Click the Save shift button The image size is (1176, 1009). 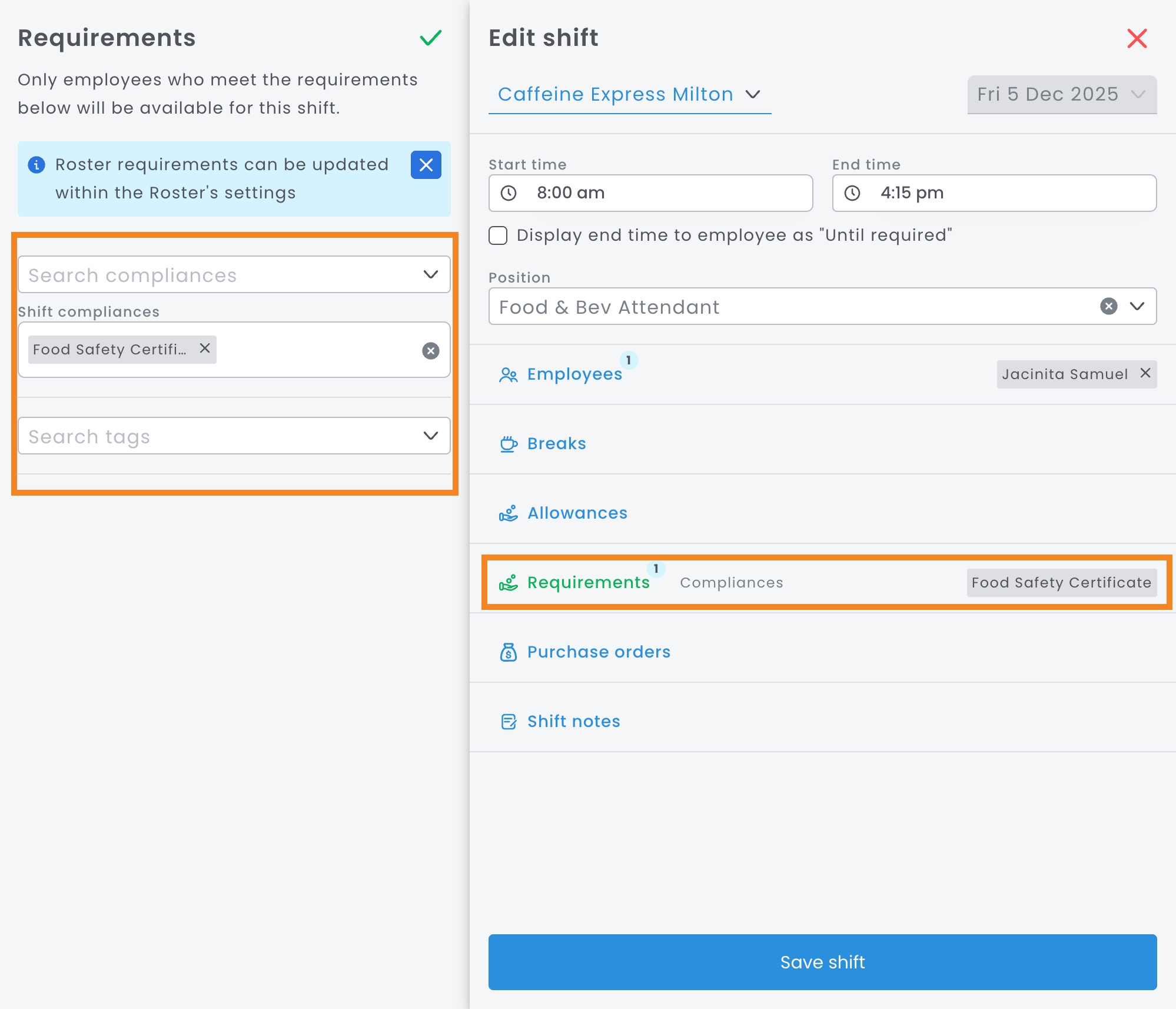pos(822,962)
